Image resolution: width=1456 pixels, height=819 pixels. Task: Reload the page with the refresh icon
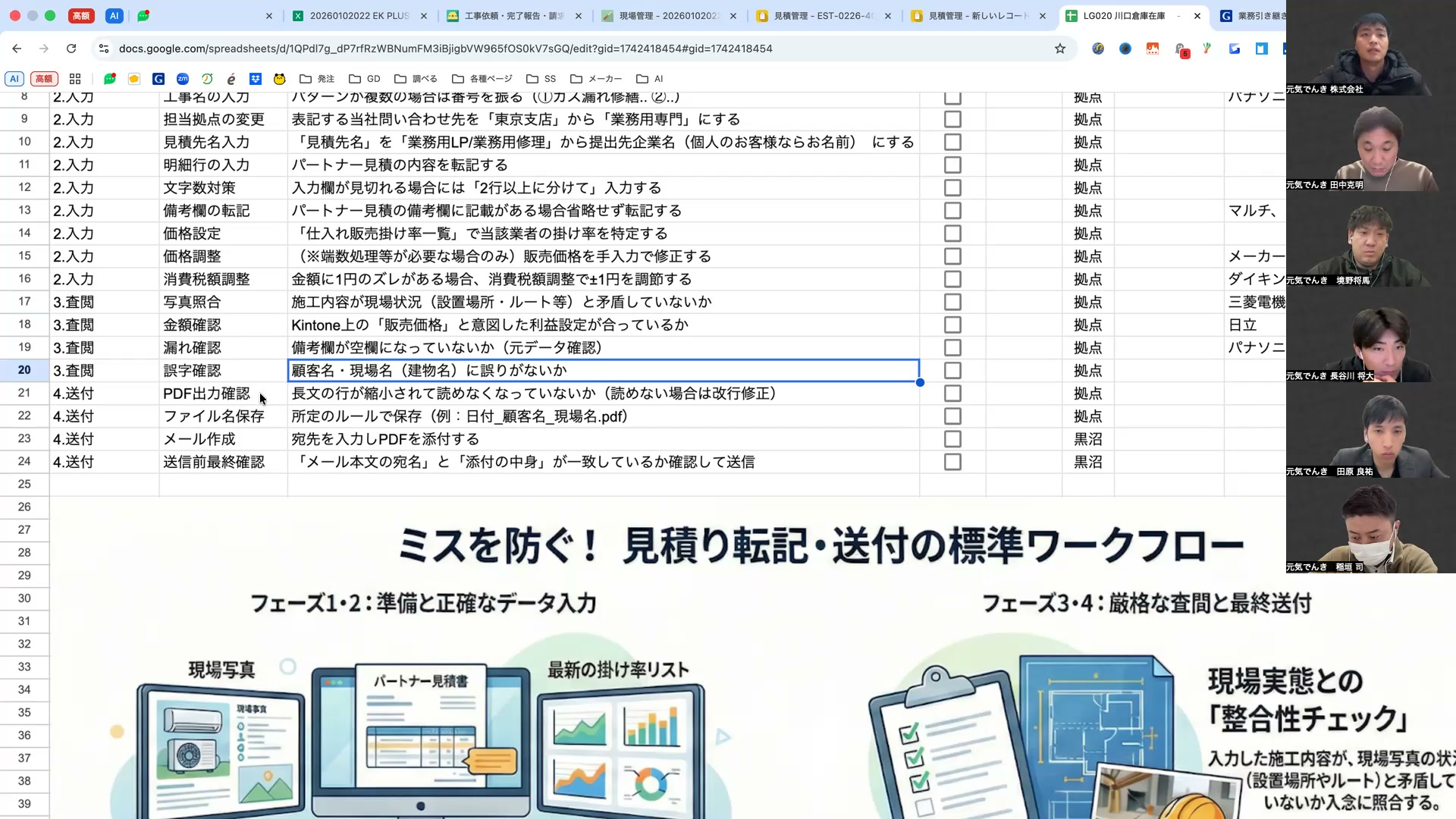tap(71, 49)
